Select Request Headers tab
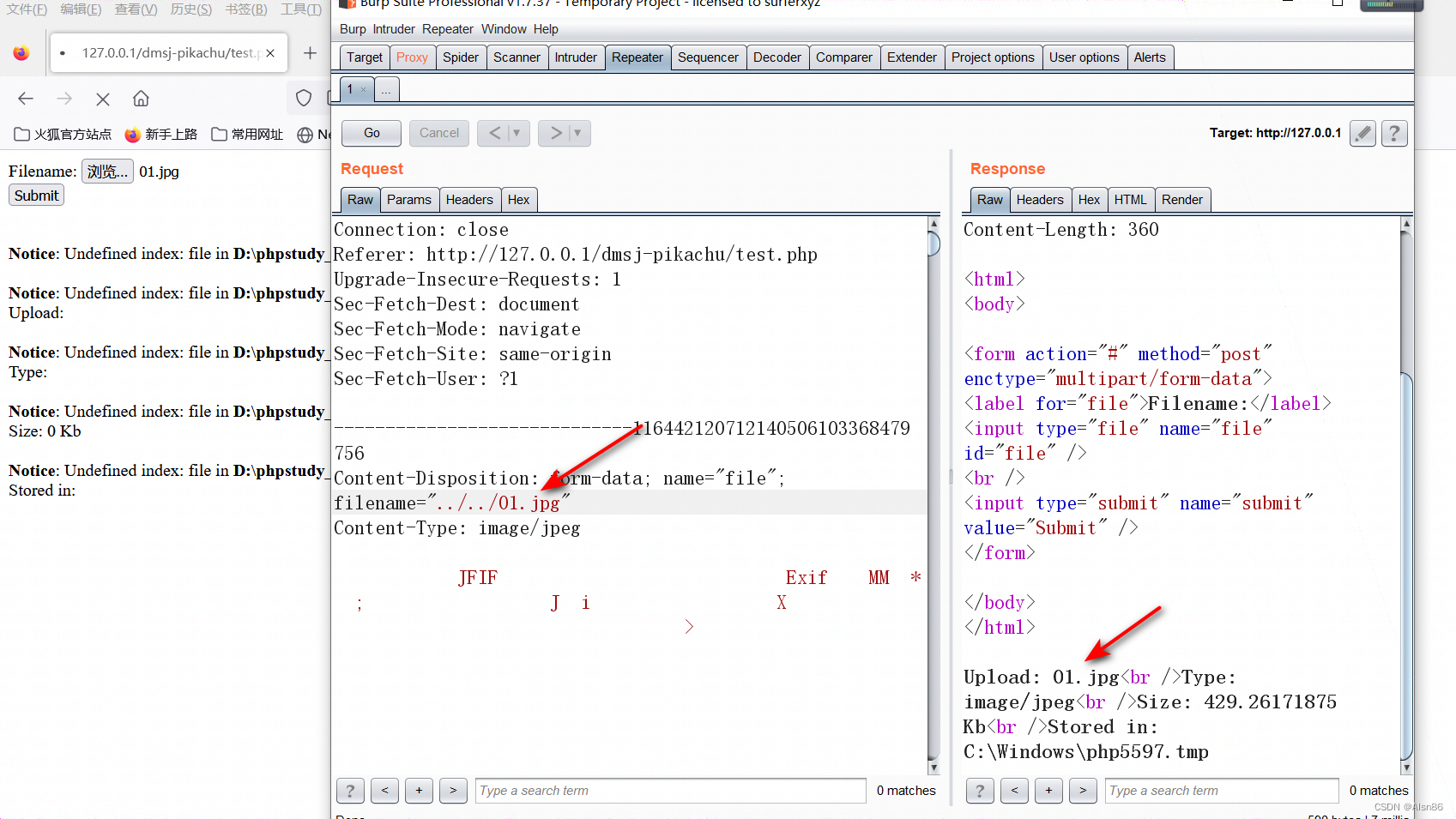This screenshot has width=1456, height=819. 469,200
